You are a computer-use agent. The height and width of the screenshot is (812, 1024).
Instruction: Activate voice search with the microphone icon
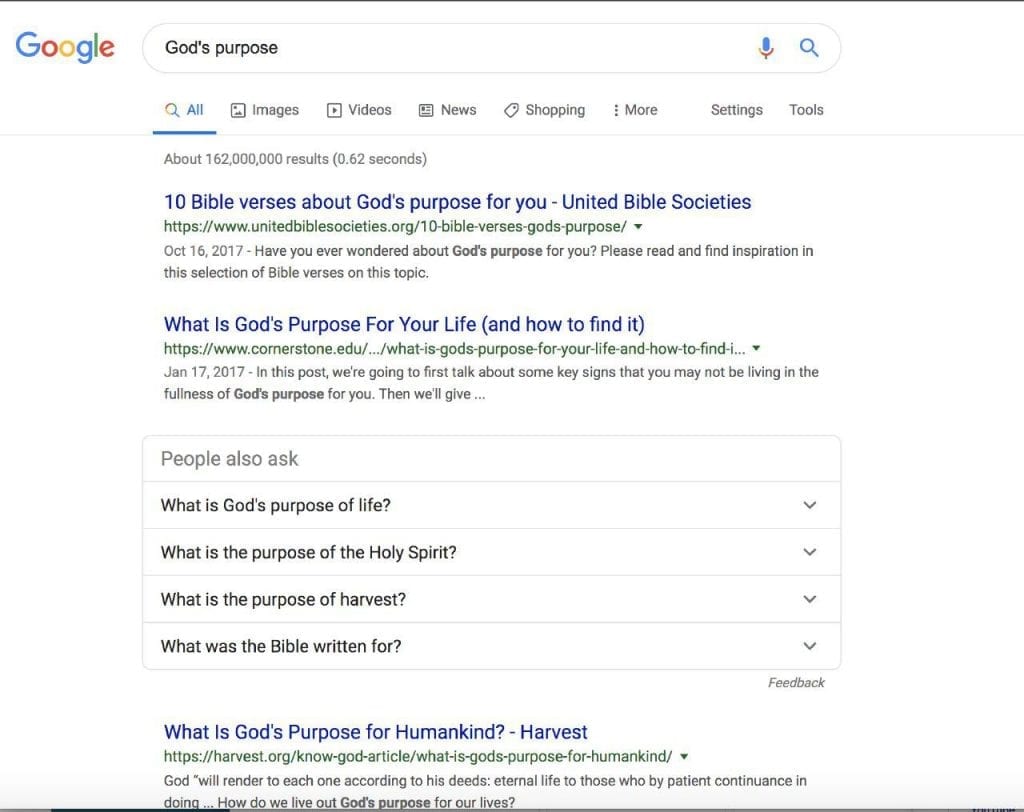(765, 47)
